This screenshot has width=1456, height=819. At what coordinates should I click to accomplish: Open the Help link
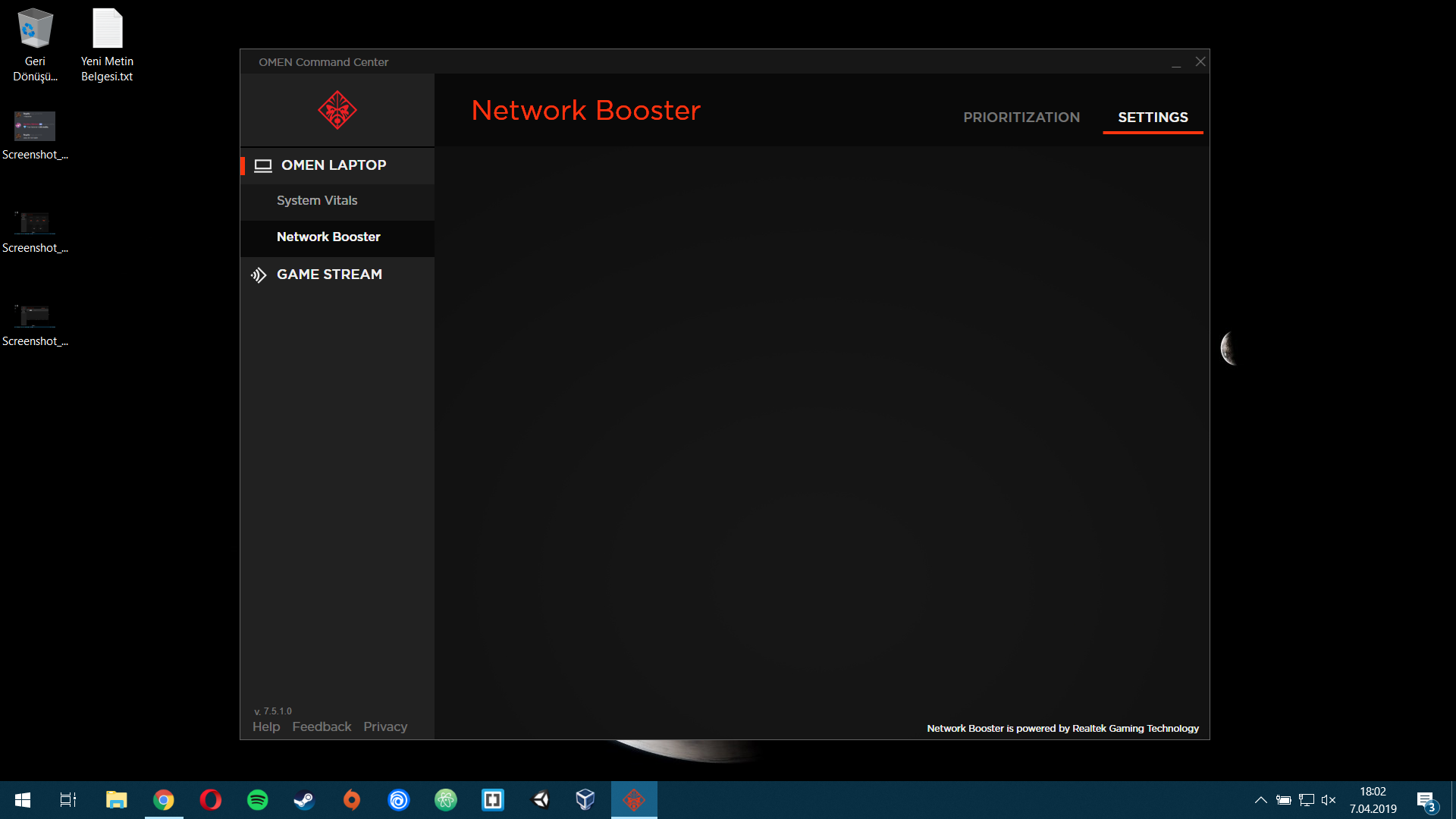(266, 727)
